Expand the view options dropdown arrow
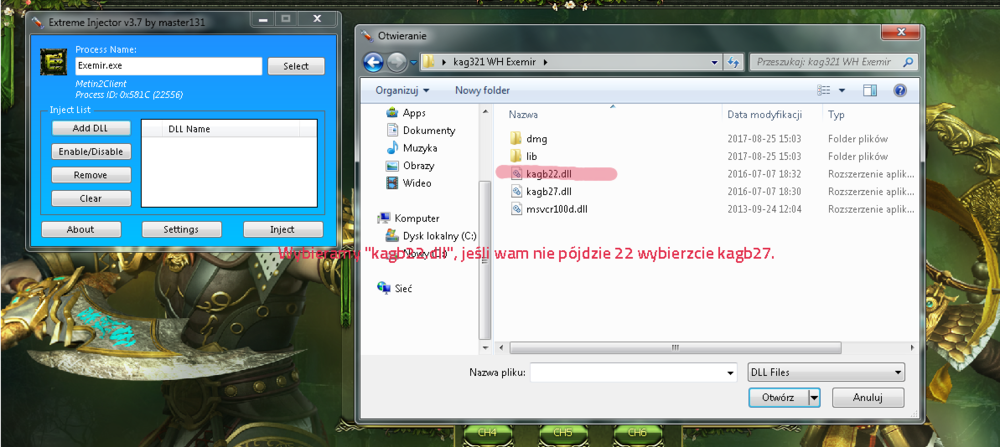Viewport: 1000px width, 447px height. tap(841, 91)
